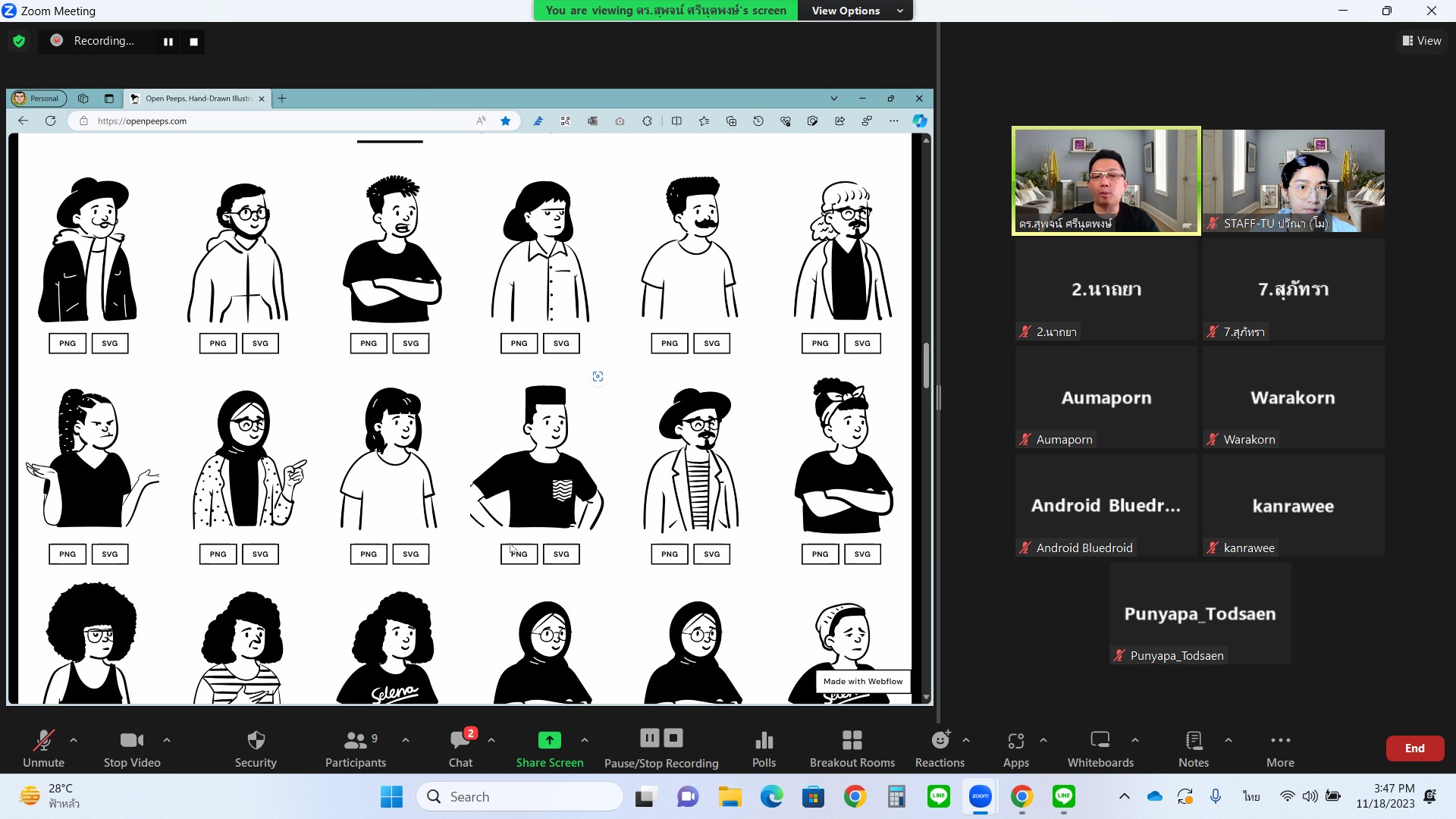Screen dimensions: 1456x819
Task: Click the Windows Start button
Action: pos(391,797)
